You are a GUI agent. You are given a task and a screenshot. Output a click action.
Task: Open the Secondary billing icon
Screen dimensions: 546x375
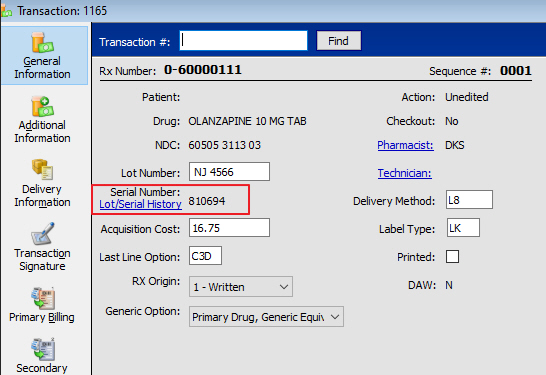click(42, 349)
